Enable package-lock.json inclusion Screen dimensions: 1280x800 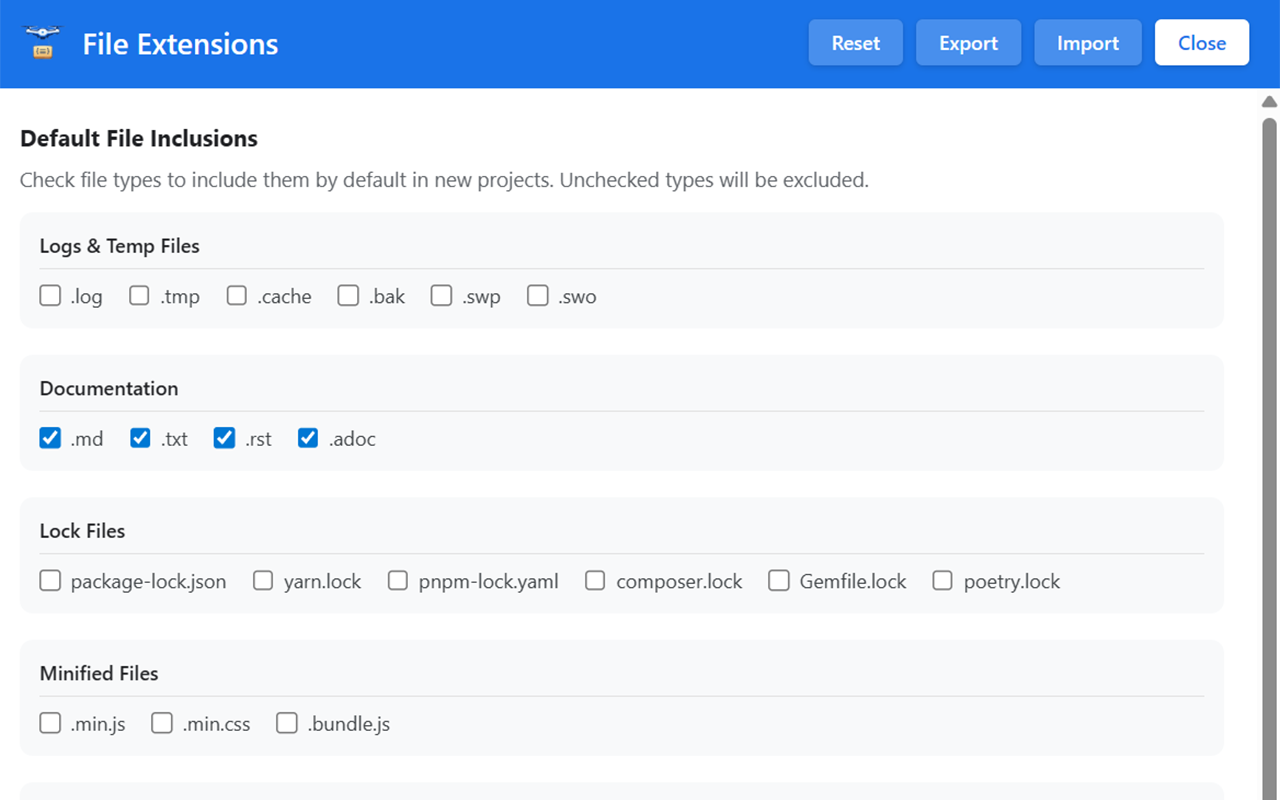click(50, 580)
